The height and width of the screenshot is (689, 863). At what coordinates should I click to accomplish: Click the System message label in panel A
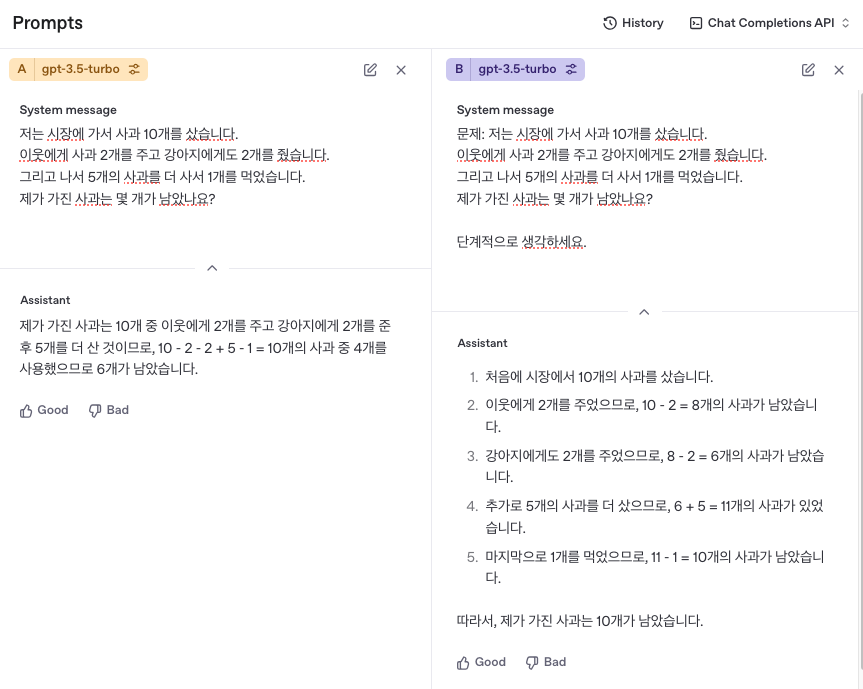coord(68,110)
